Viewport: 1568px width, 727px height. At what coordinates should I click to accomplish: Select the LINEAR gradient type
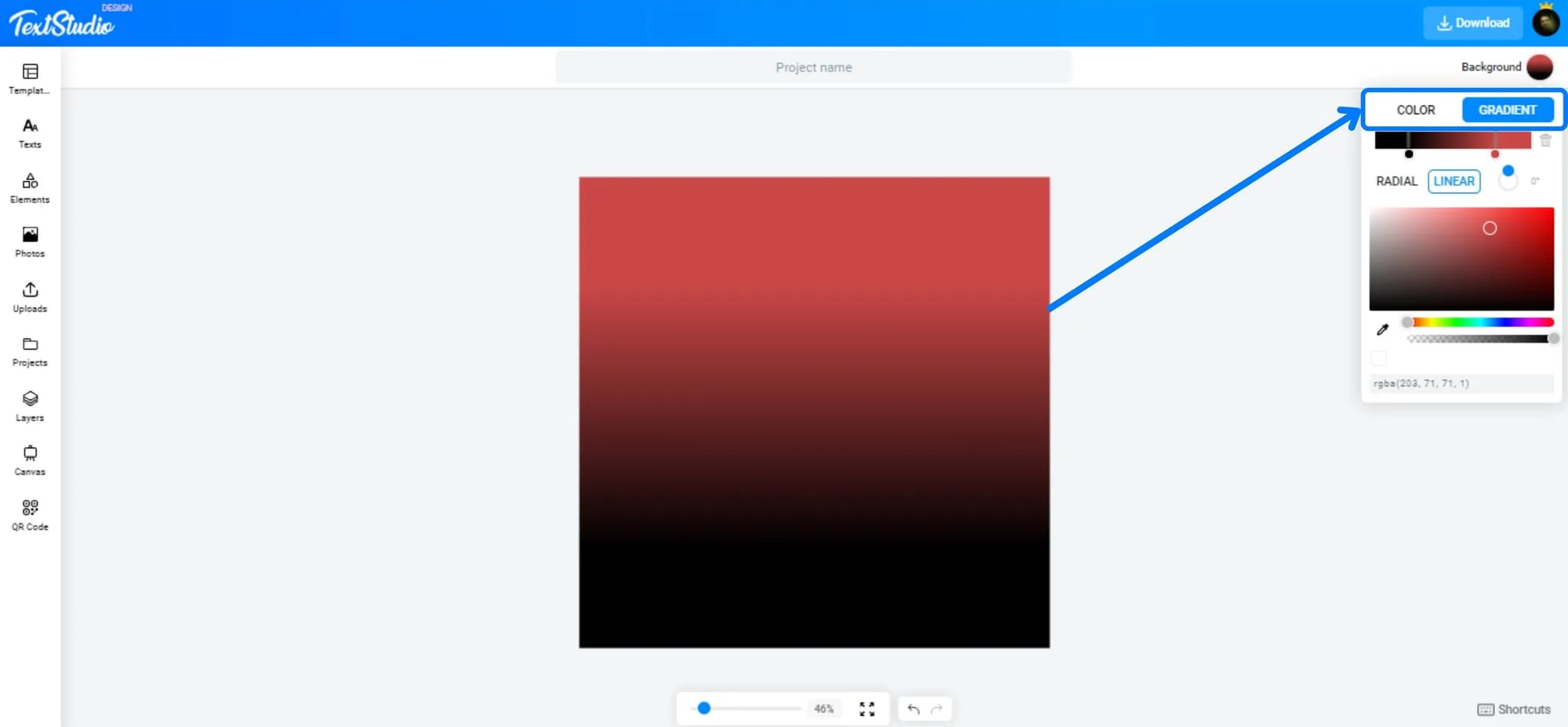point(1454,181)
